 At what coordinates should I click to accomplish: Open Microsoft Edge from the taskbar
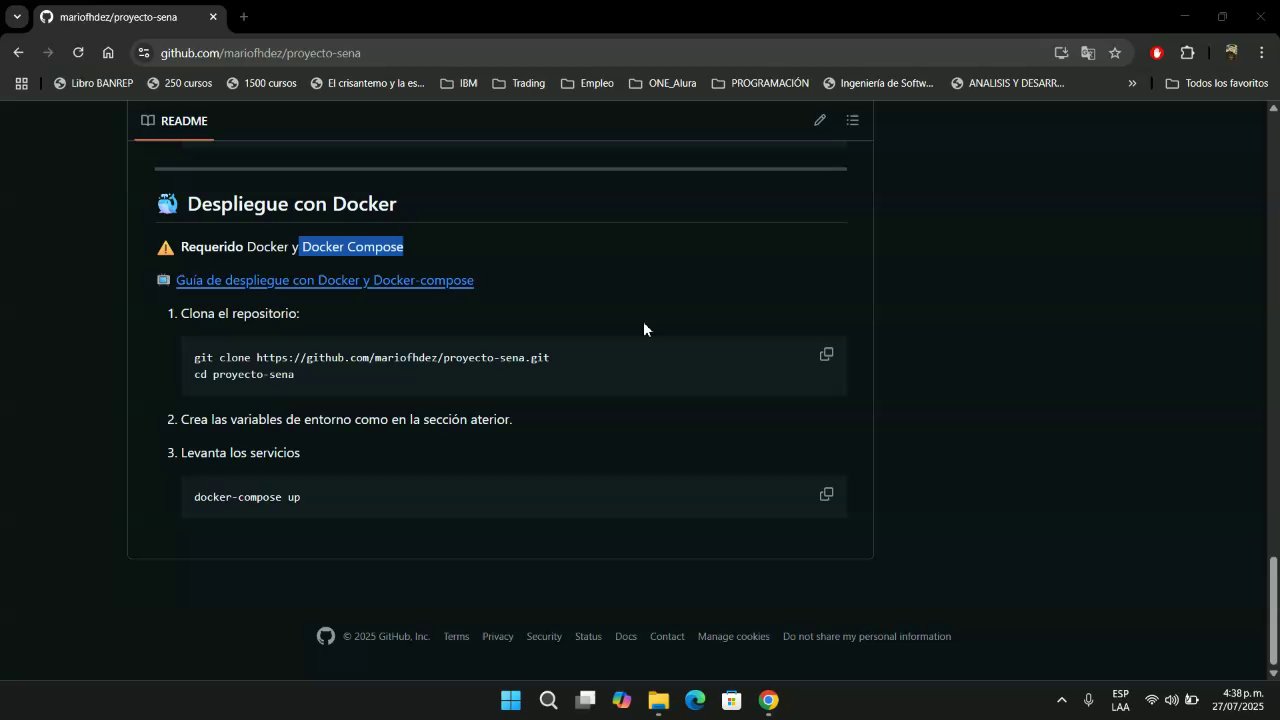pyautogui.click(x=695, y=700)
